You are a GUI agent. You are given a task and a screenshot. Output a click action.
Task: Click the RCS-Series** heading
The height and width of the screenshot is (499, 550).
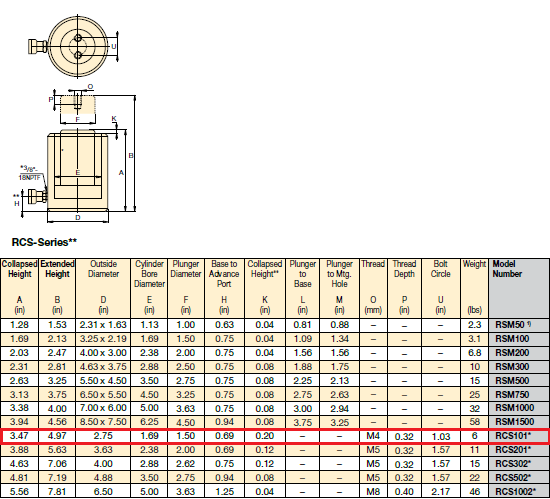click(x=44, y=242)
